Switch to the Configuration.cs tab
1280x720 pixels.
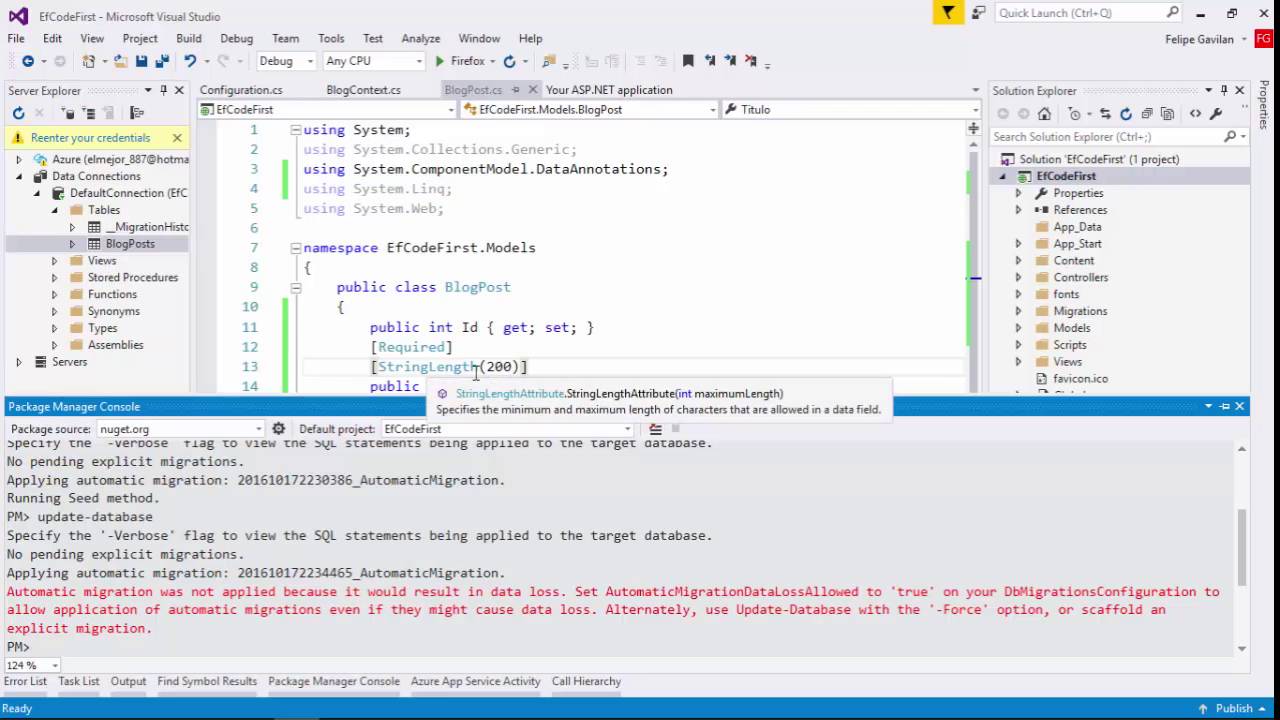[x=241, y=90]
